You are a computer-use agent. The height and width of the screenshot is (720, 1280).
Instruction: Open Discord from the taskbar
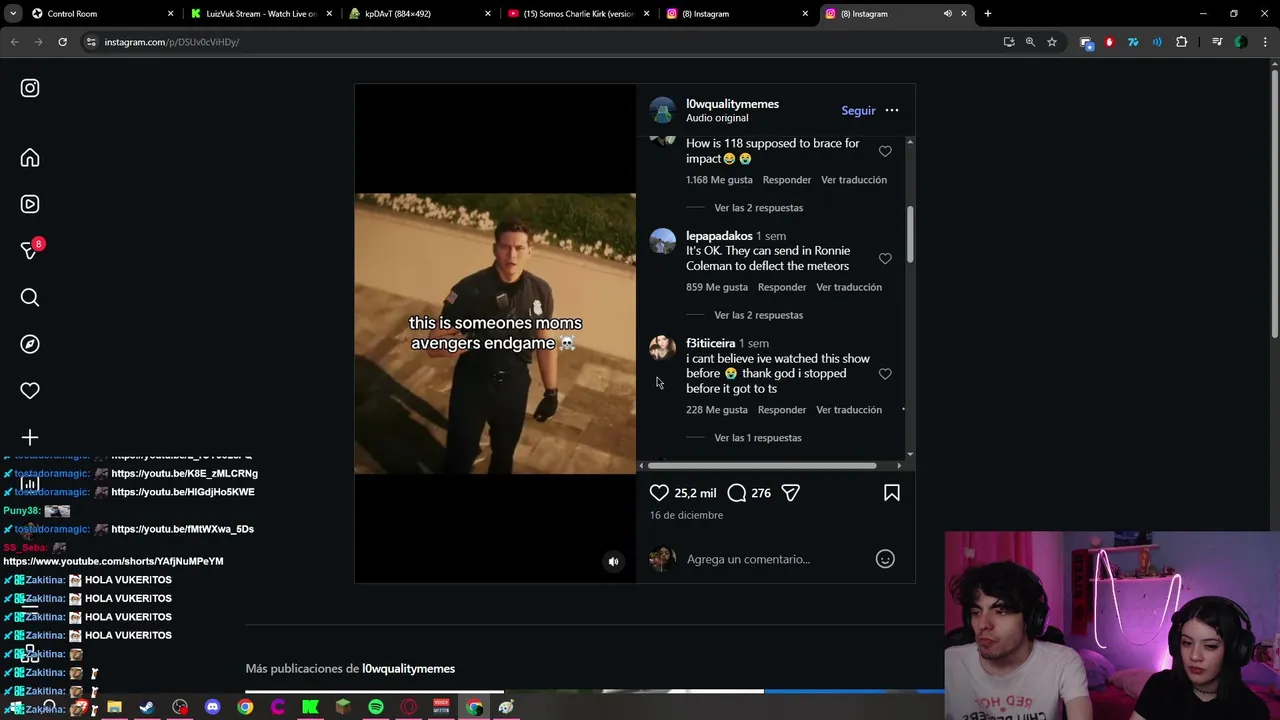pos(212,707)
